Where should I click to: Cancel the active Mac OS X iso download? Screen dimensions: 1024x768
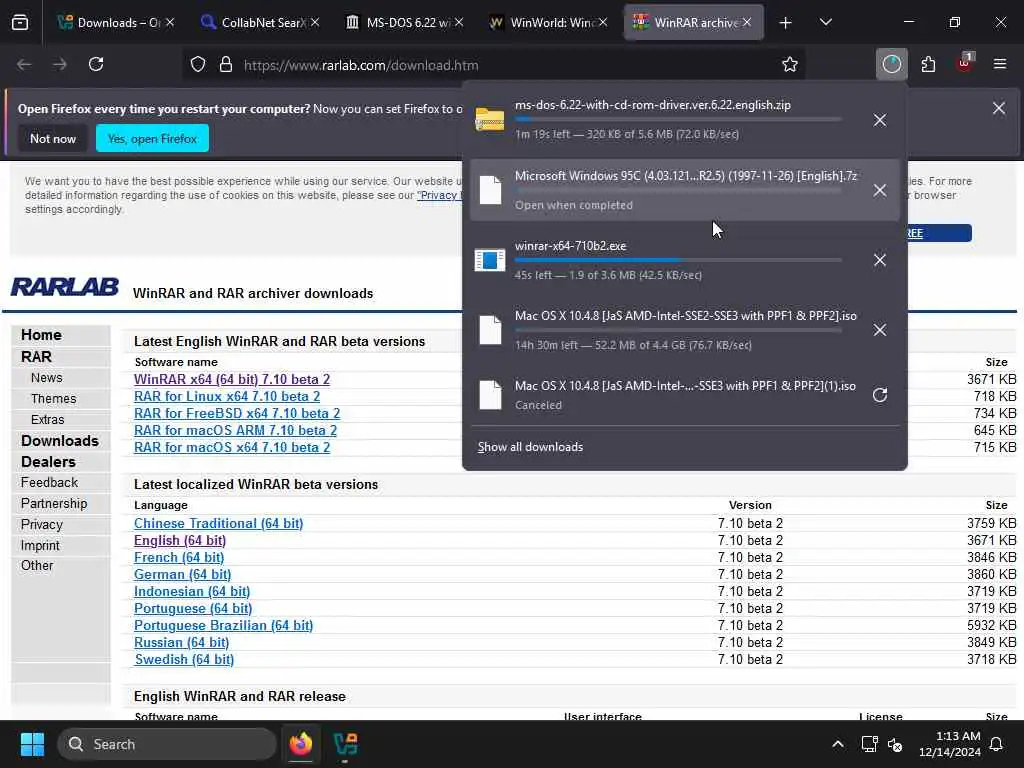click(x=880, y=330)
